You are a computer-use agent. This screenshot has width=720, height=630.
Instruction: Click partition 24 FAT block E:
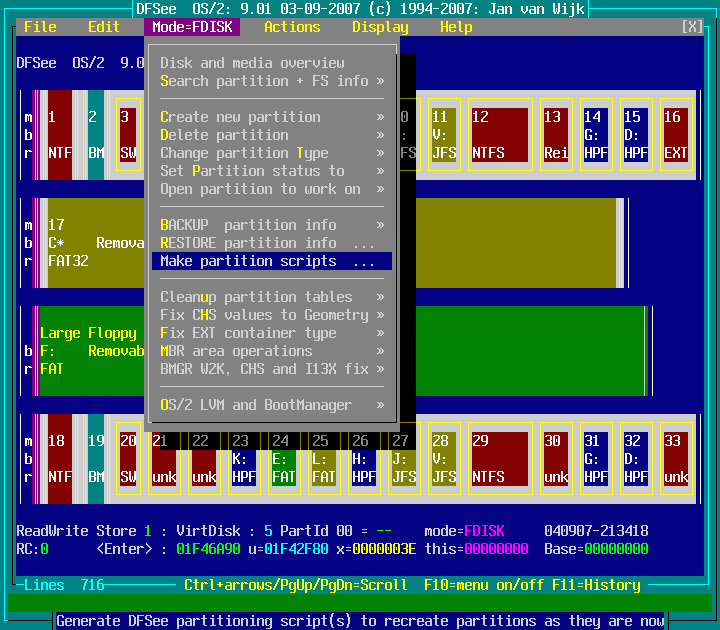tap(284, 458)
